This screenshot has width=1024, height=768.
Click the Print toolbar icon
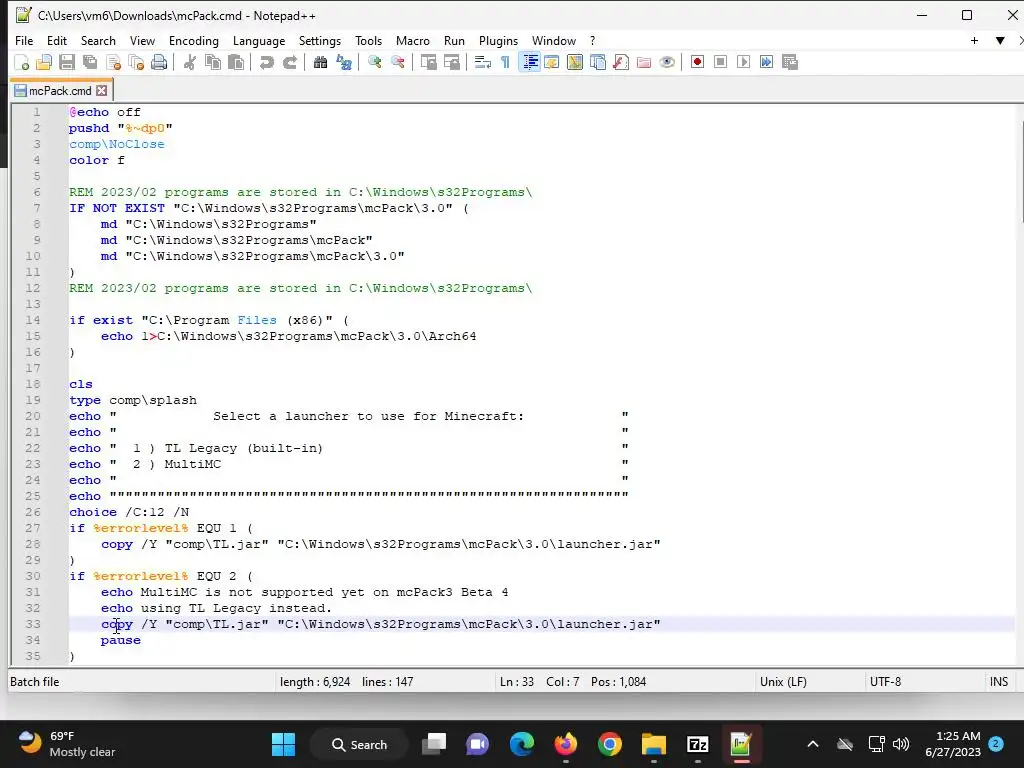[159, 62]
